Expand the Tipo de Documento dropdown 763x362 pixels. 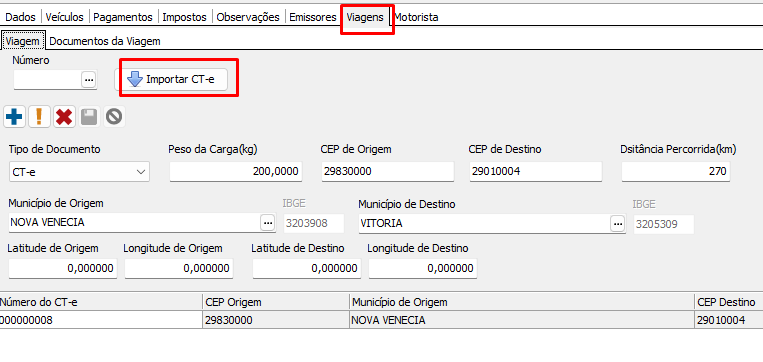[141, 172]
